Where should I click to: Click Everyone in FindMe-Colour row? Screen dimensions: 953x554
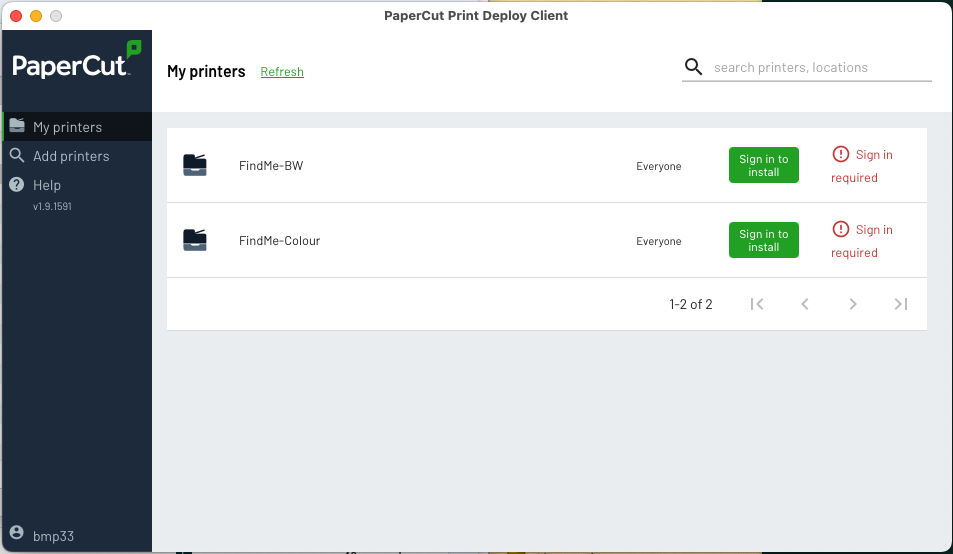(x=659, y=242)
